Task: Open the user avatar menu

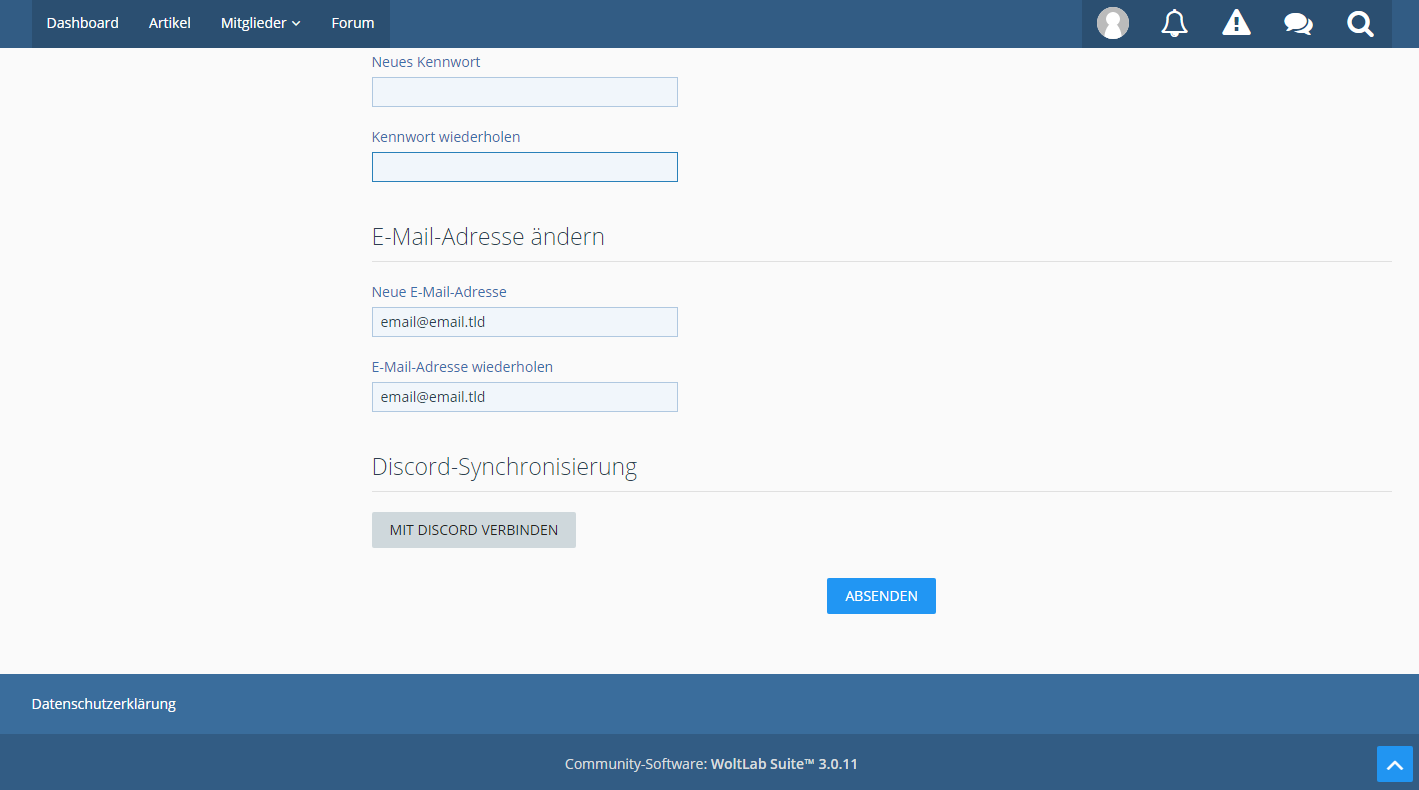Action: [x=1112, y=23]
